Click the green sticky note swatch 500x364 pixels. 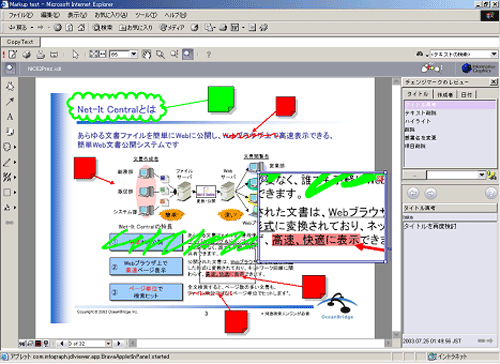coord(221,99)
